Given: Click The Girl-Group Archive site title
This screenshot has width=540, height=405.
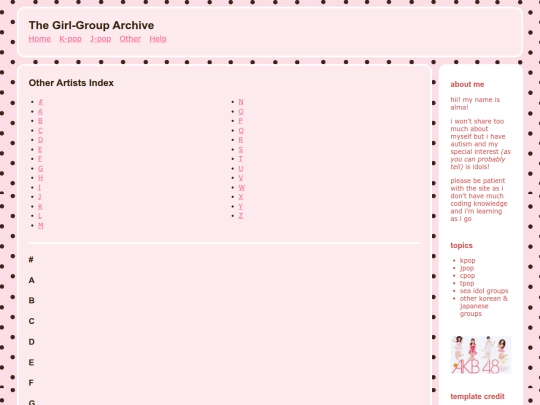Looking at the screenshot, I should [x=91, y=25].
